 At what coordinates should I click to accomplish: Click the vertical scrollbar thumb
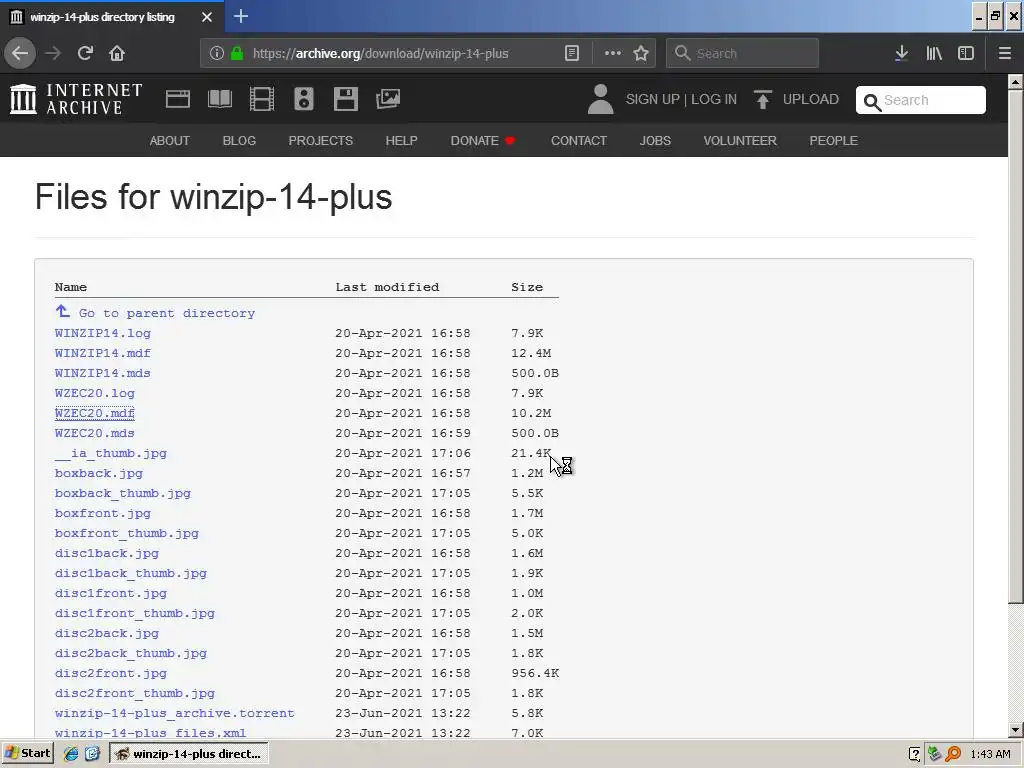(x=1015, y=346)
